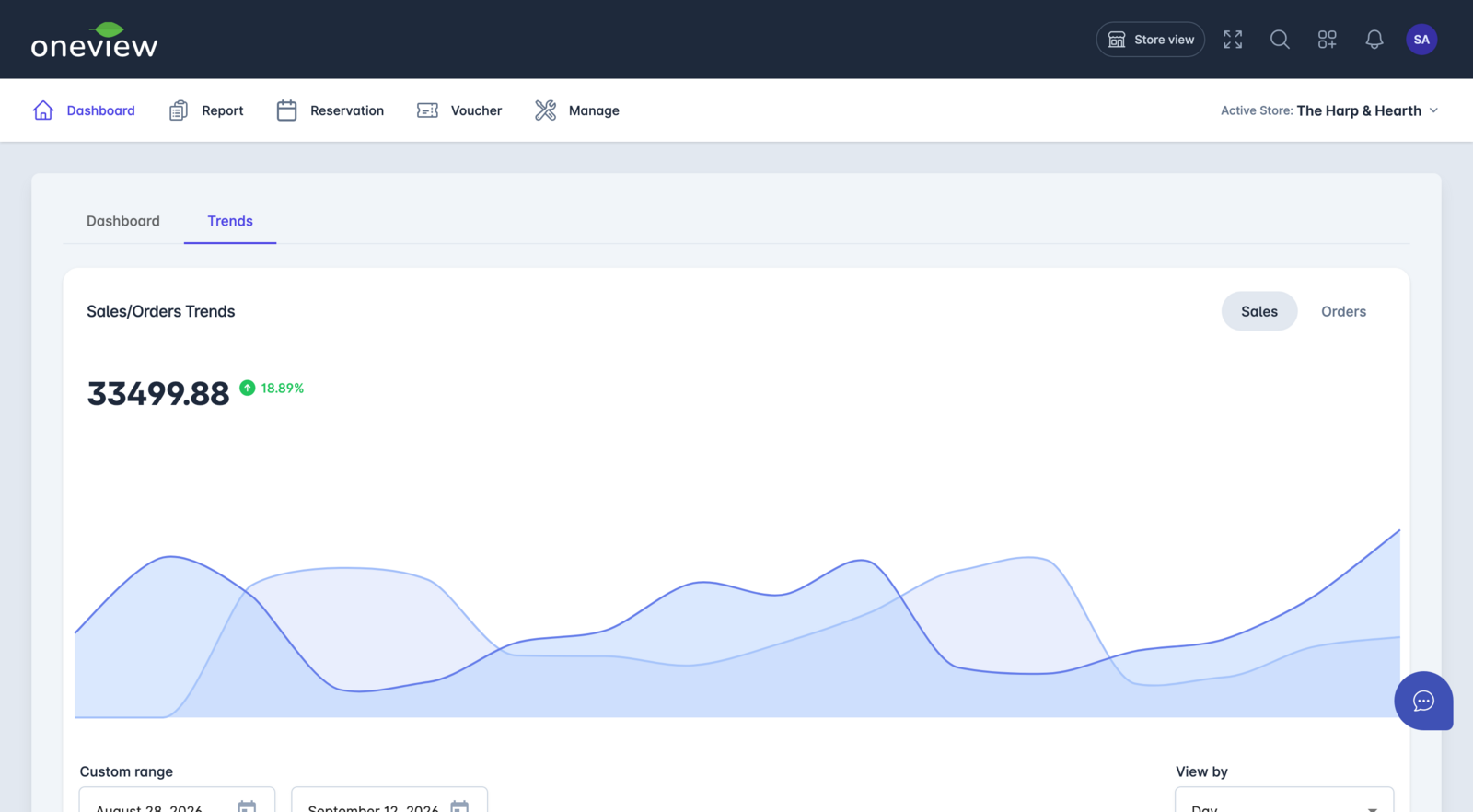This screenshot has width=1473, height=812.
Task: Click the Reservation calendar icon
Action: pos(286,110)
